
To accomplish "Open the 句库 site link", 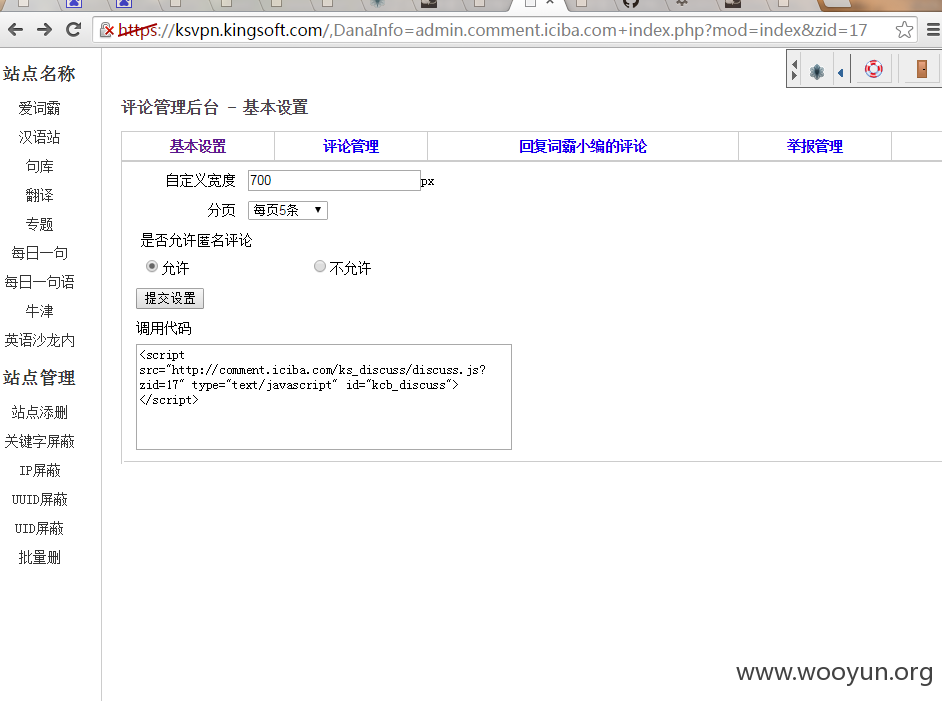I will (x=40, y=166).
